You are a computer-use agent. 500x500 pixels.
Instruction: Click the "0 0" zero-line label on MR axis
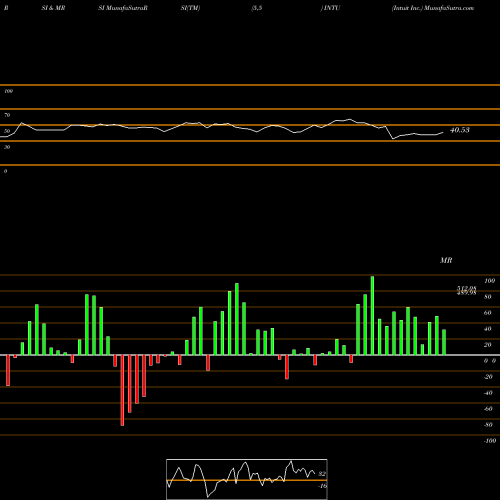490,361
